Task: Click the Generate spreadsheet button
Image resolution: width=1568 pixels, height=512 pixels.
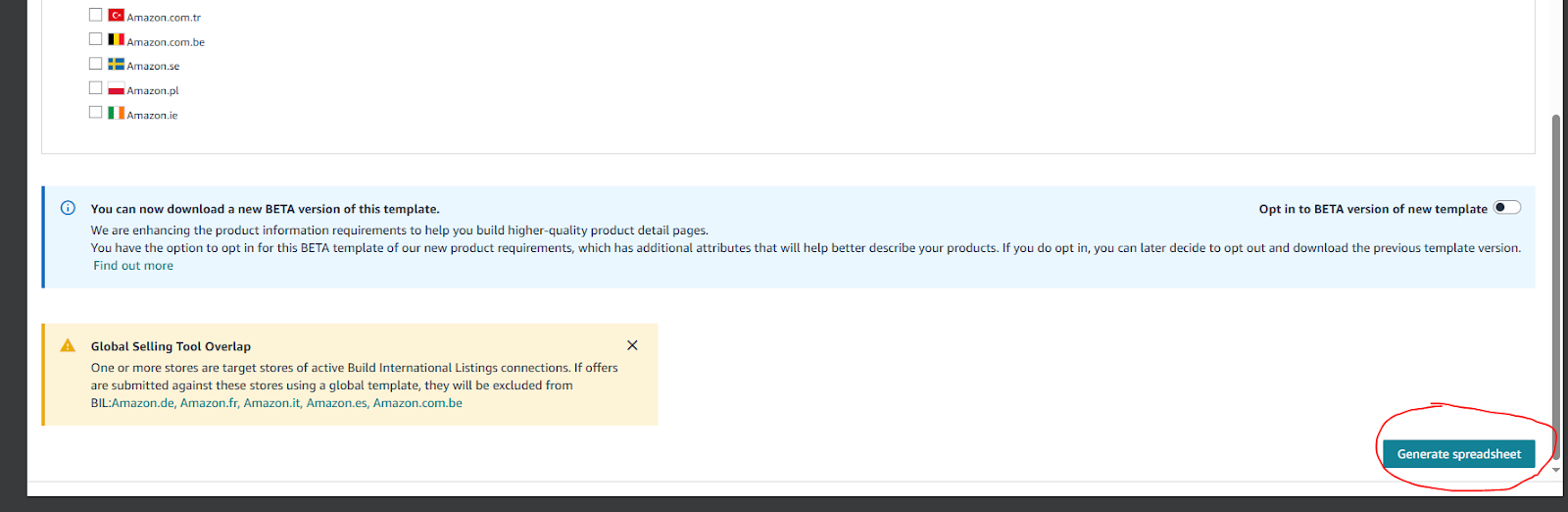Action: click(x=1458, y=454)
